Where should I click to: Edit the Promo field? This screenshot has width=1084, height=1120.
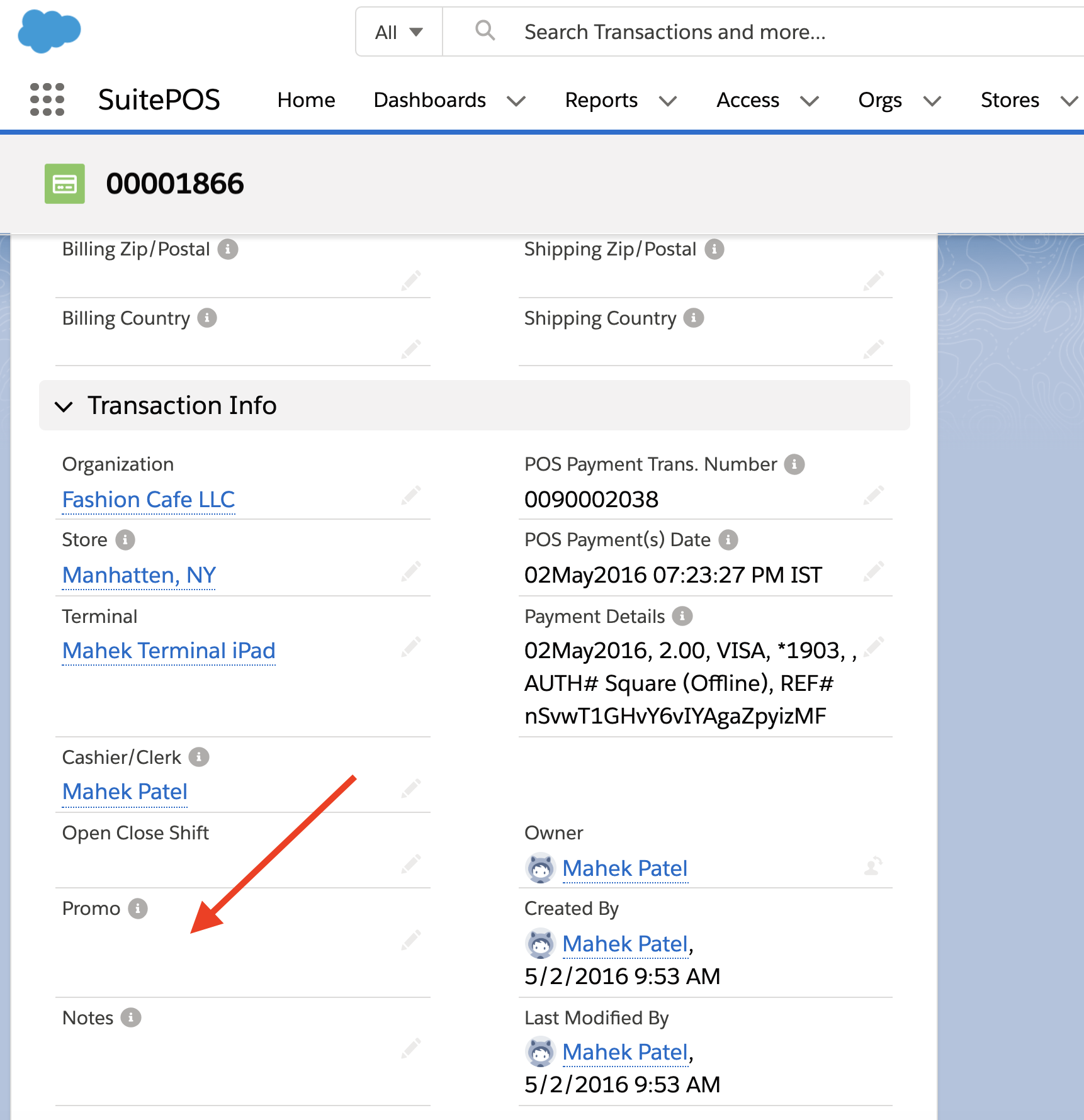click(411, 940)
